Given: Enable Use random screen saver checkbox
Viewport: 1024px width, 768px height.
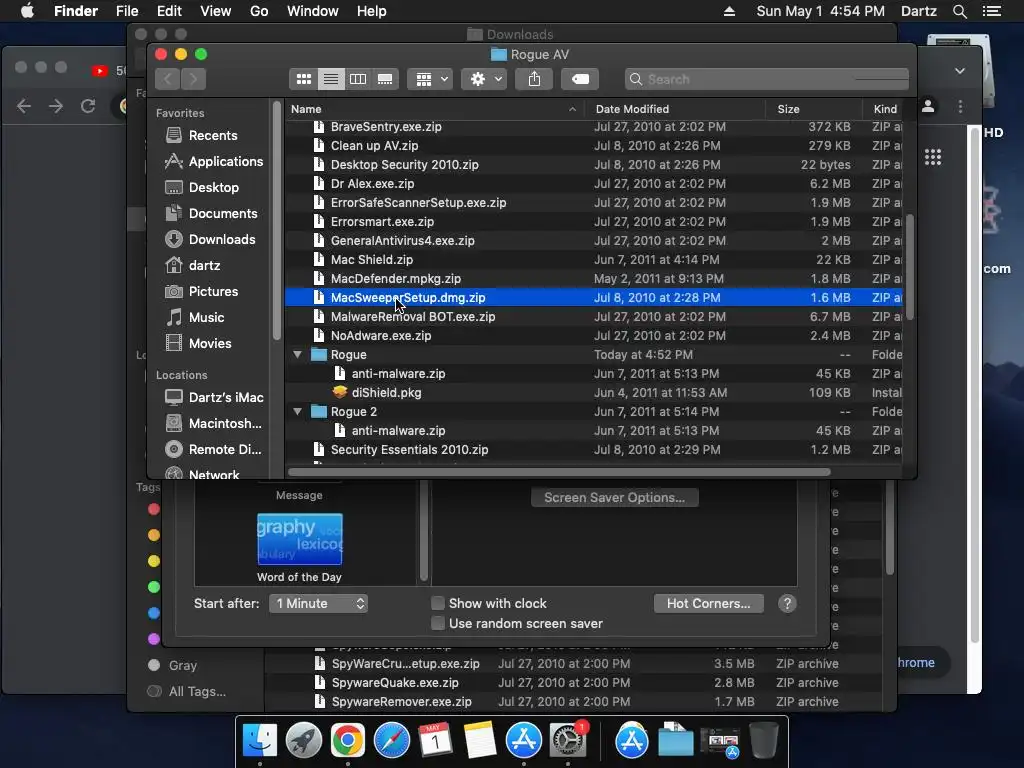Looking at the screenshot, I should pyautogui.click(x=438, y=623).
